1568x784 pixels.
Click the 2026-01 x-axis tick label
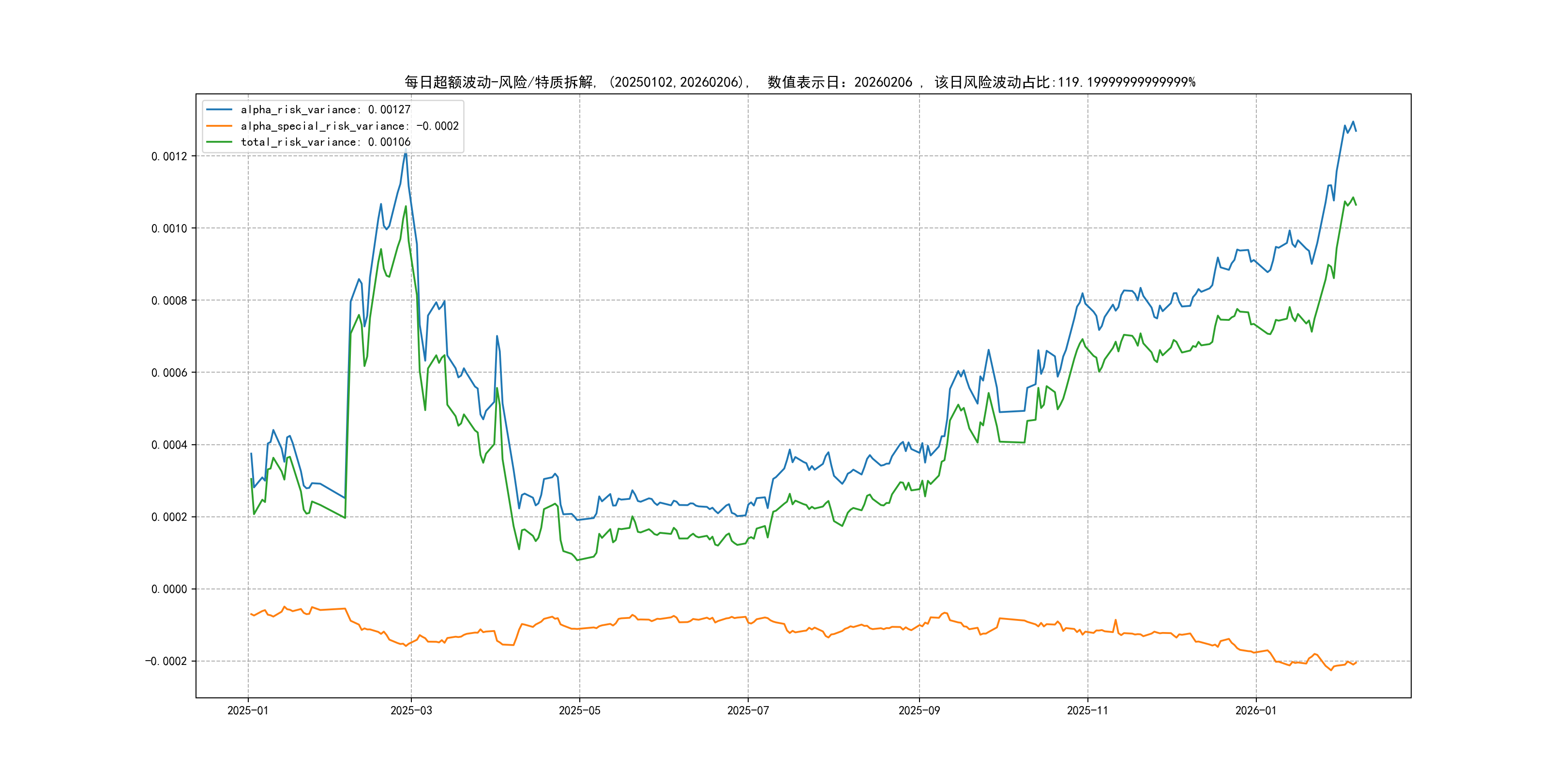[x=1256, y=710]
